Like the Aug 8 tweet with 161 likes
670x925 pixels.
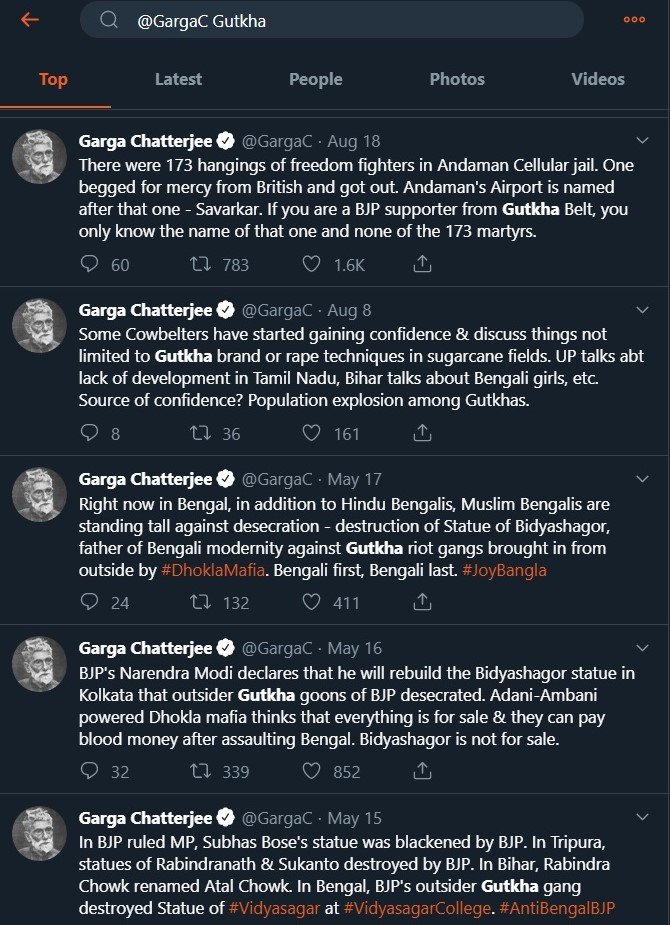coord(311,433)
